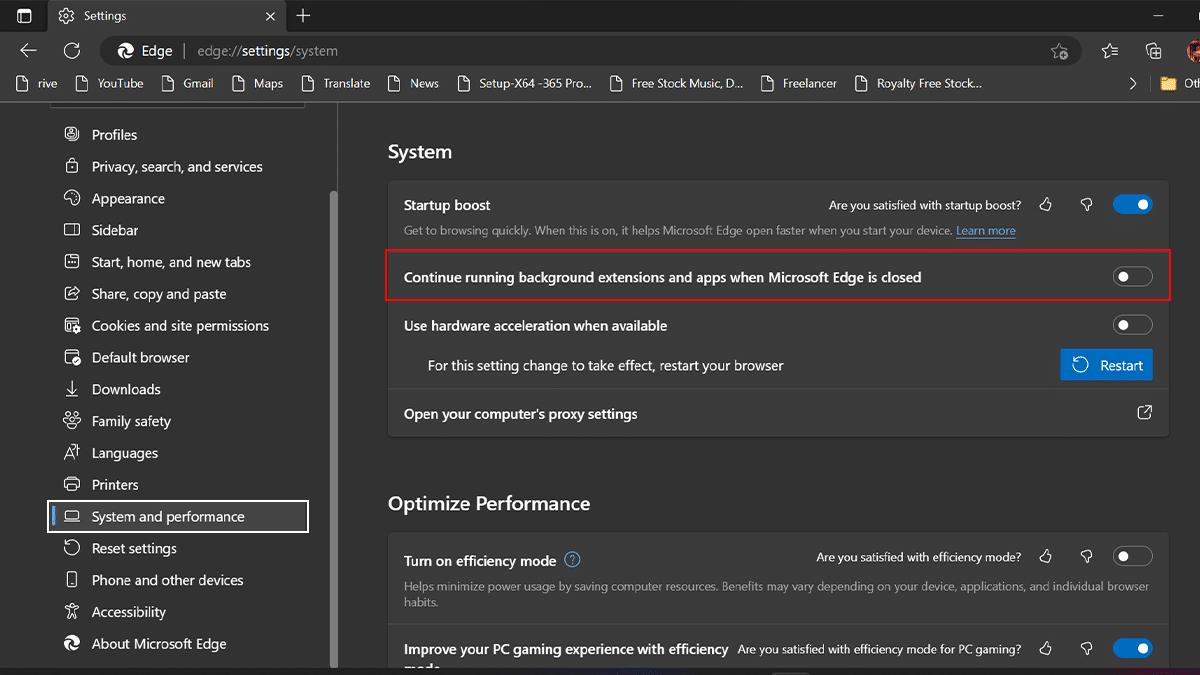
Task: Open Privacy, search, and services settings
Action: 176,167
